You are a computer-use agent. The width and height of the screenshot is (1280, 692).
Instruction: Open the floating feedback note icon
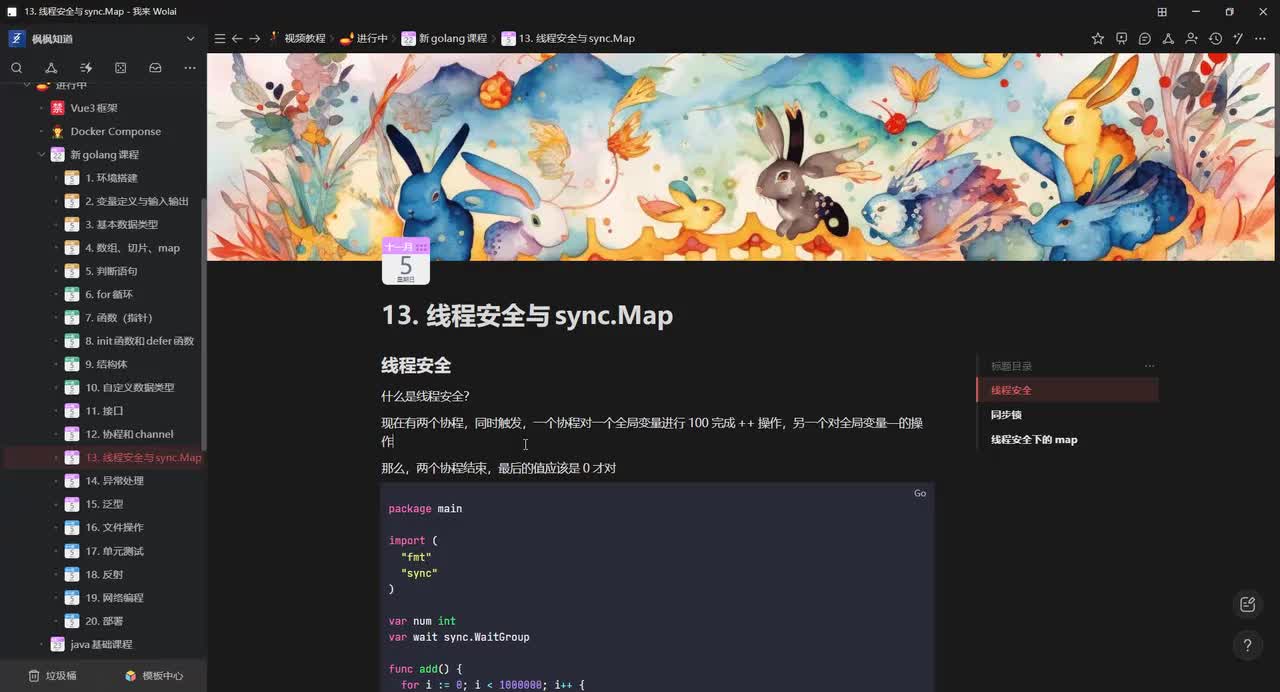pos(1247,604)
